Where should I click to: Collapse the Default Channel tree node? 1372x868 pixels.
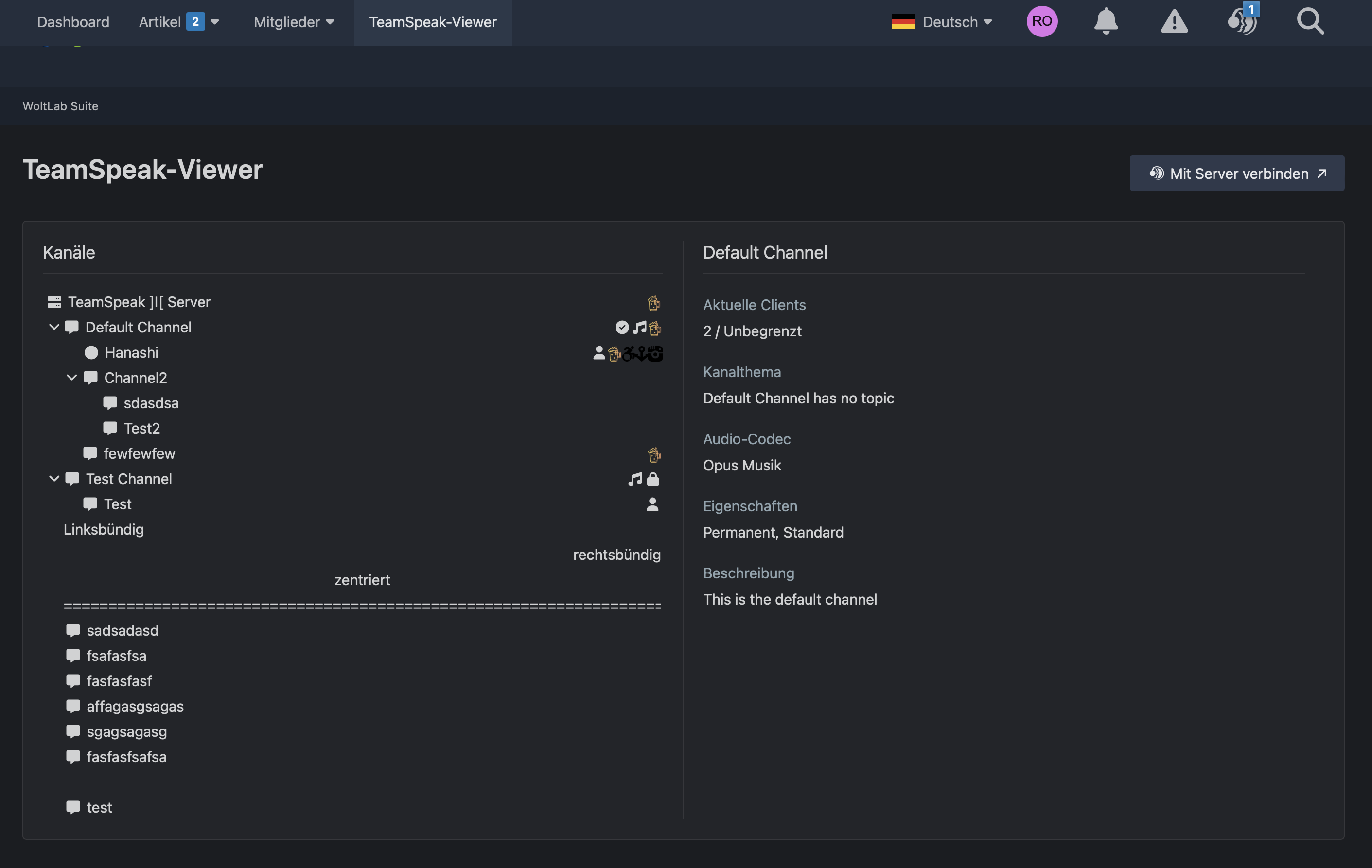(x=54, y=327)
